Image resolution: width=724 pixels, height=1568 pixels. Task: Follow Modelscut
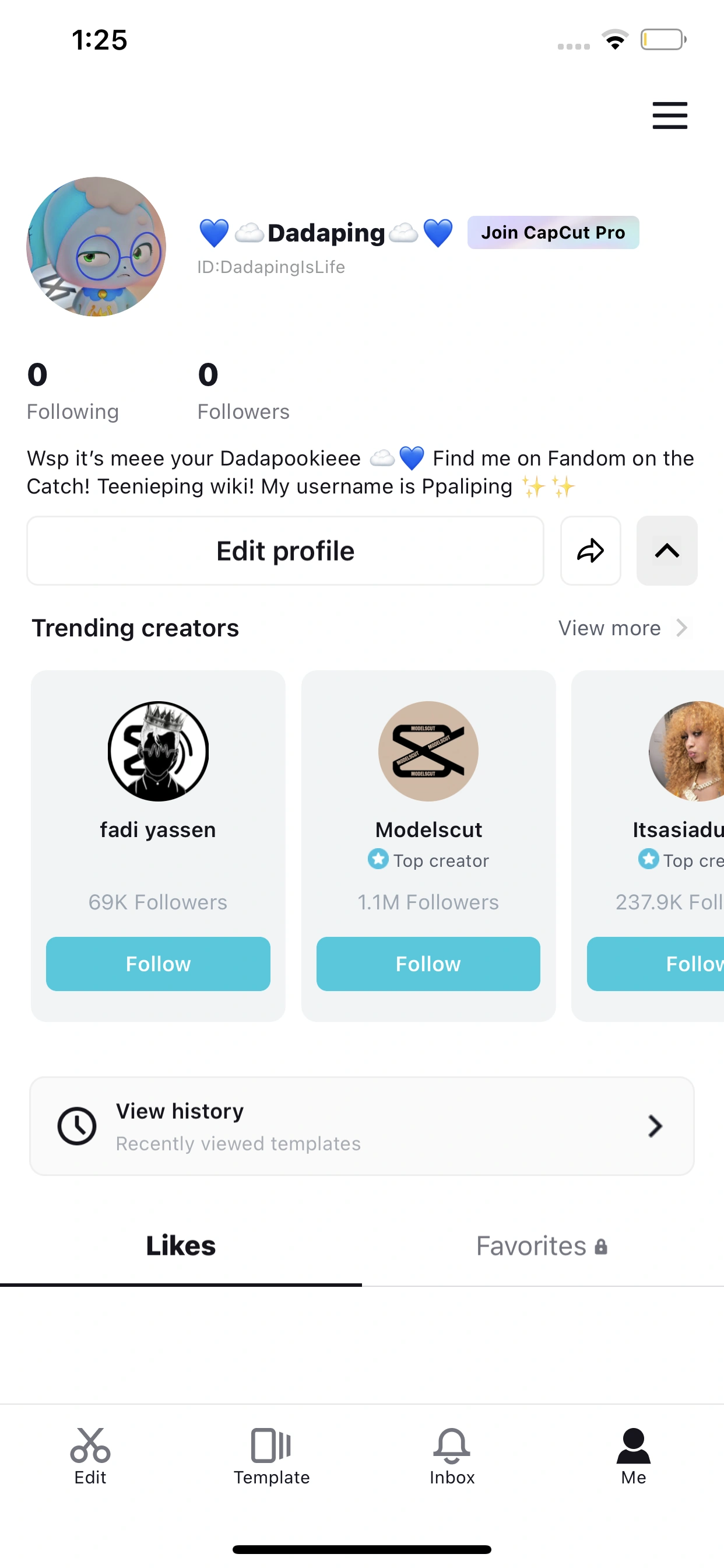click(x=428, y=964)
